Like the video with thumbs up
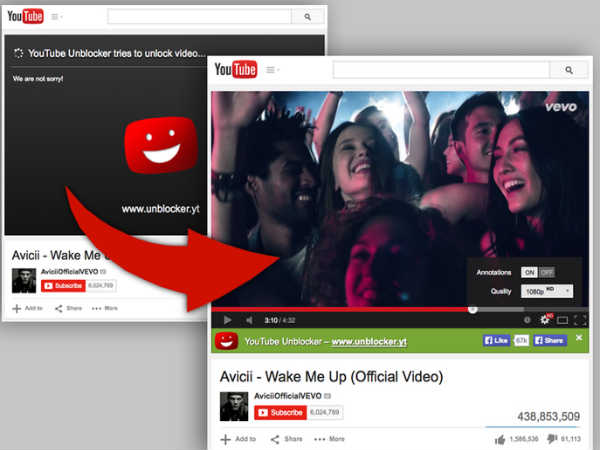Screen dimensions: 600x450 point(500,439)
